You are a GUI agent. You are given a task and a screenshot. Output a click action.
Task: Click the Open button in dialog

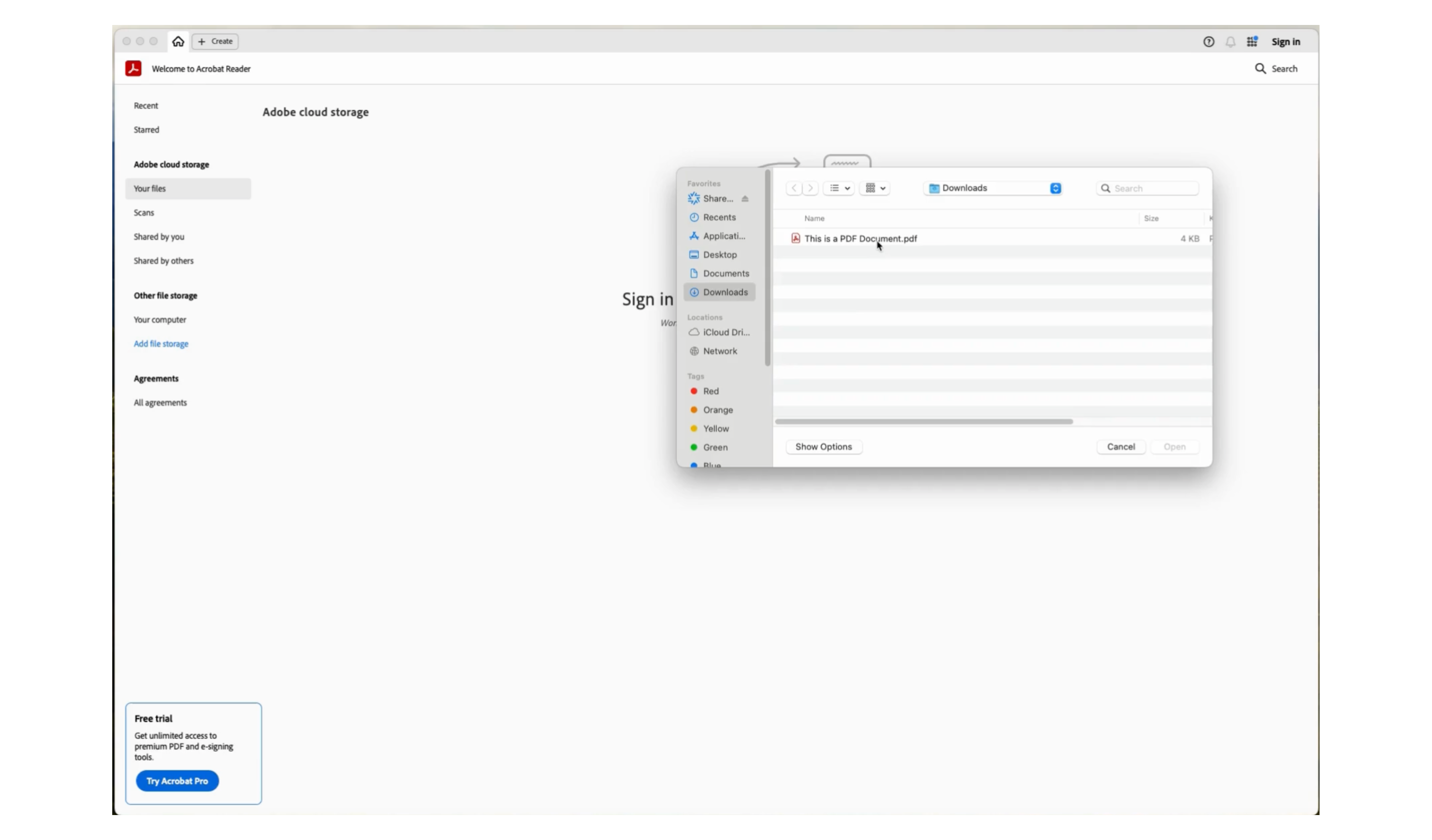point(1174,447)
